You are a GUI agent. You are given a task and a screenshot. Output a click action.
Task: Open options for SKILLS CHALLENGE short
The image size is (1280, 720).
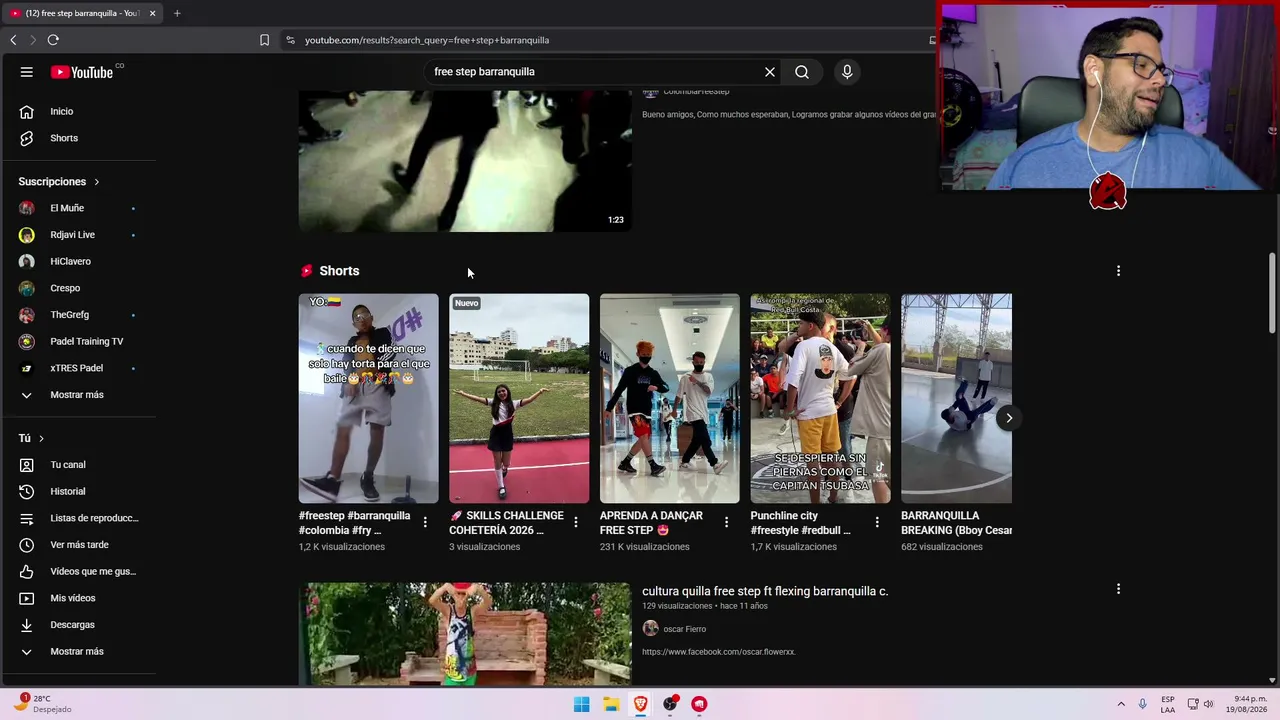575,522
